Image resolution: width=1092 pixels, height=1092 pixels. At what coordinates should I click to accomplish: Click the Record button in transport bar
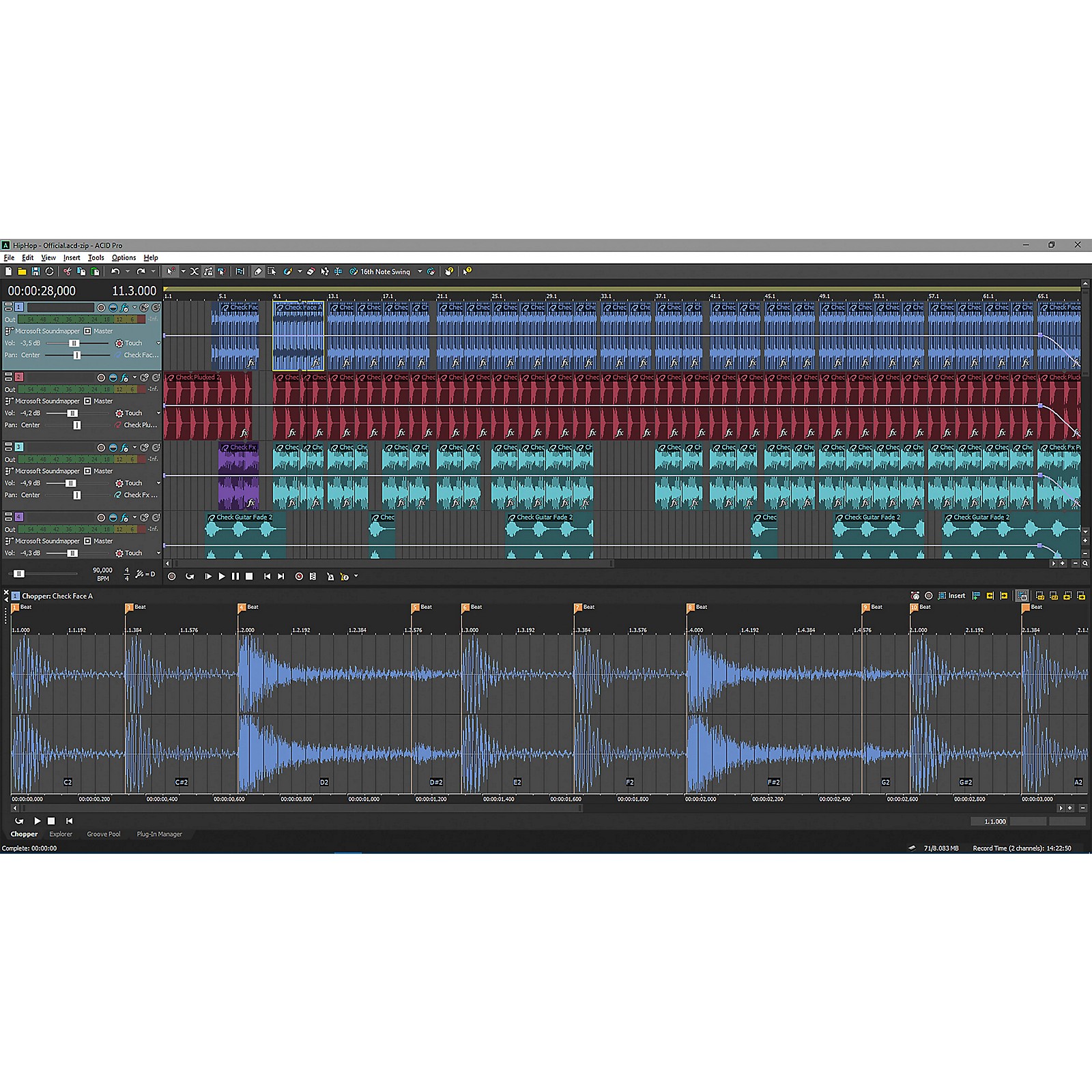coord(172,577)
